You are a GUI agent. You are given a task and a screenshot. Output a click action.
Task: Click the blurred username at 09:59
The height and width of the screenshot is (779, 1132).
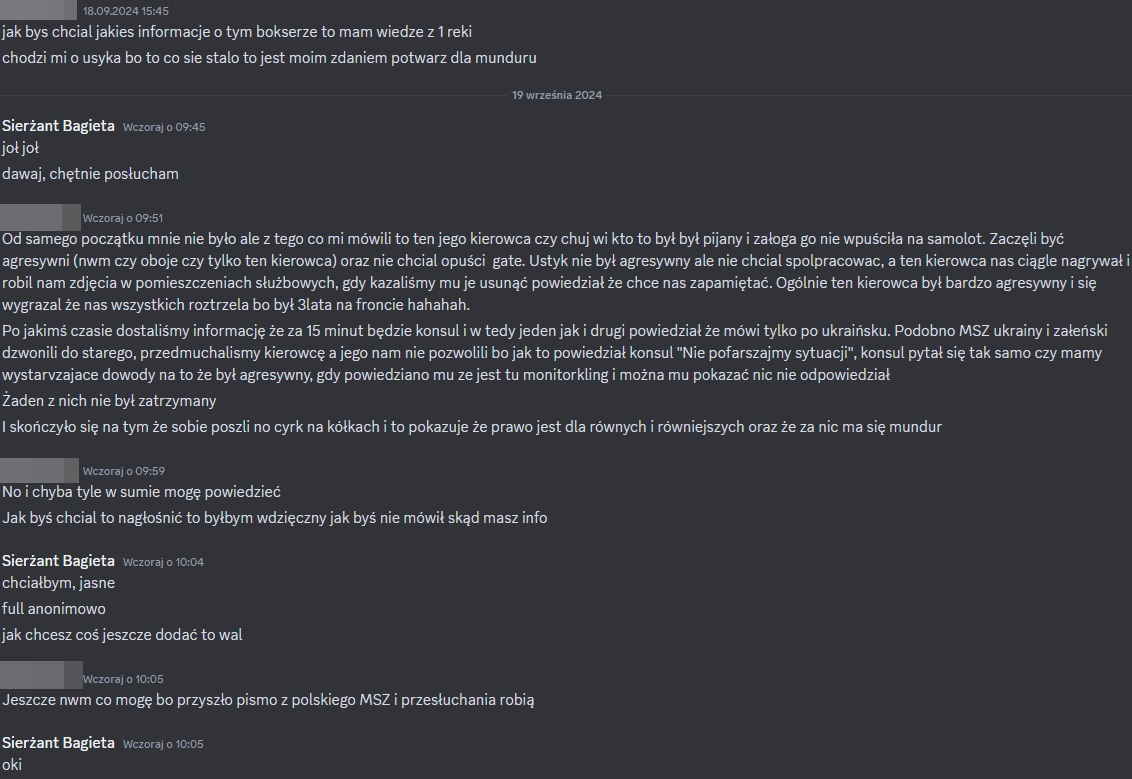coord(40,470)
